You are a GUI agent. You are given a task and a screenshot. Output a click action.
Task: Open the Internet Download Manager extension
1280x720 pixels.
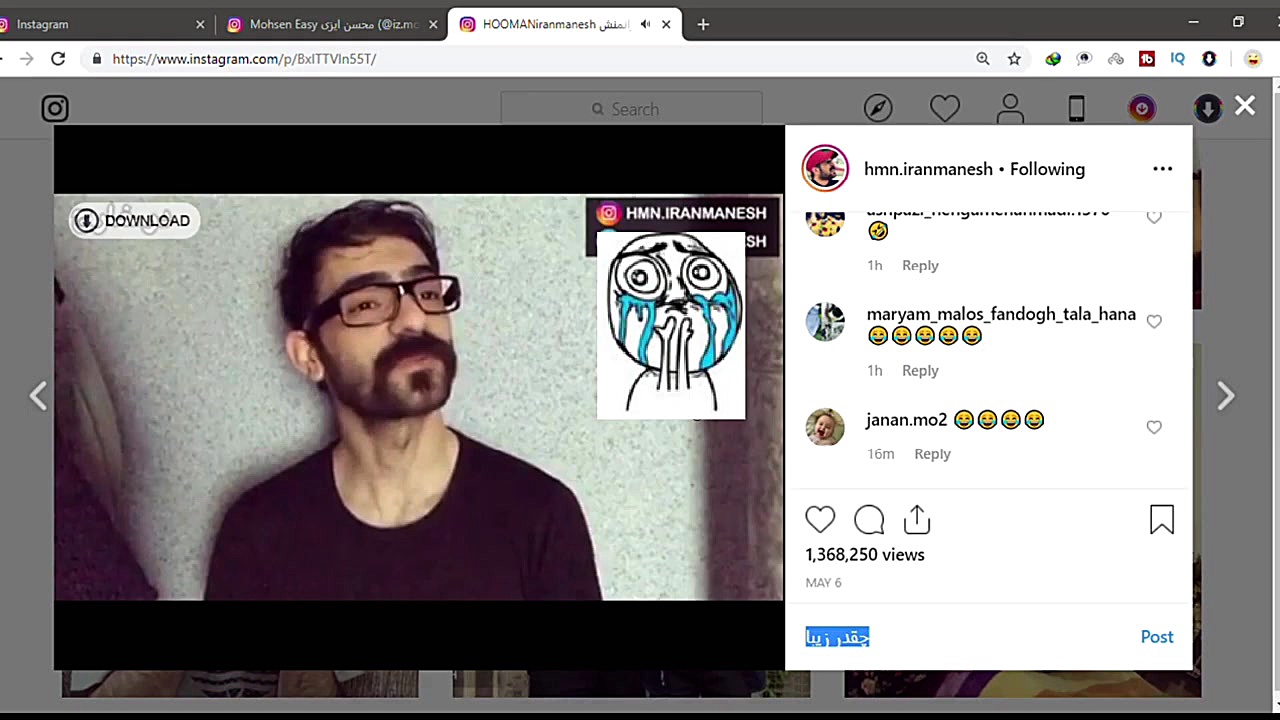coord(1053,59)
